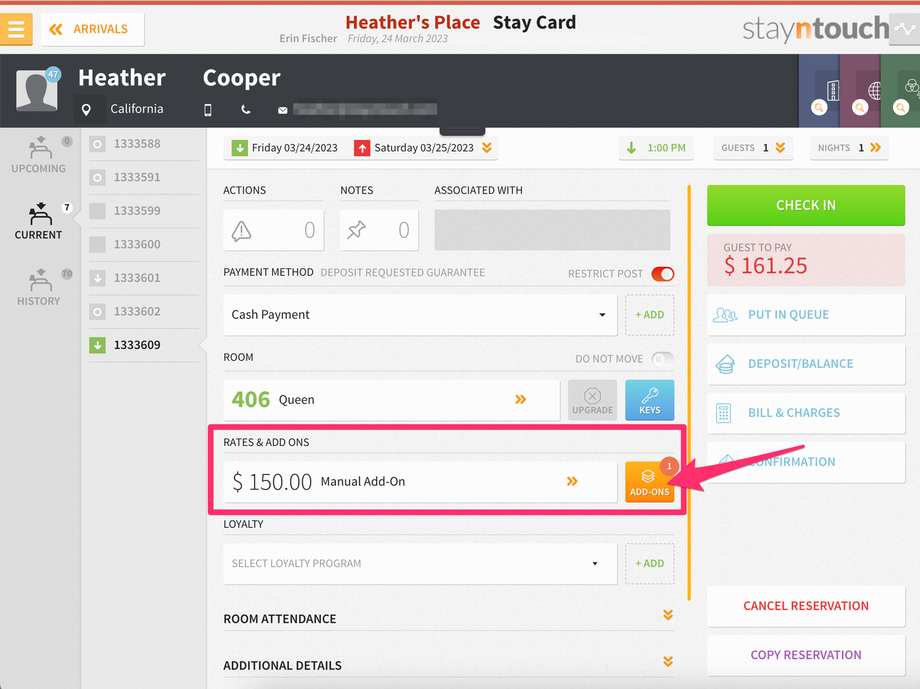Image resolution: width=920 pixels, height=689 pixels.
Task: Select reservation 1333591
Action: point(144,177)
